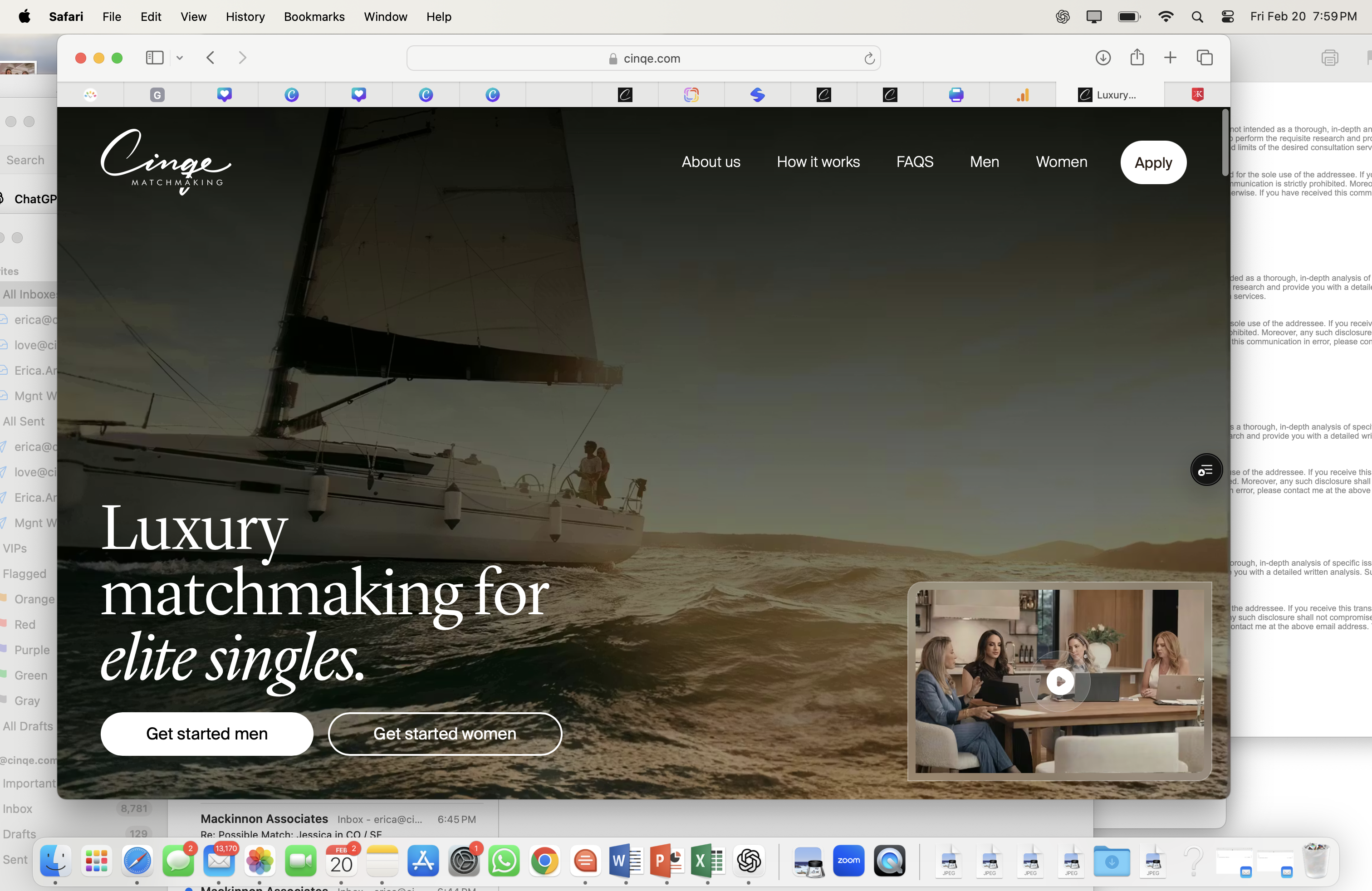Click the Get started men button

[207, 734]
